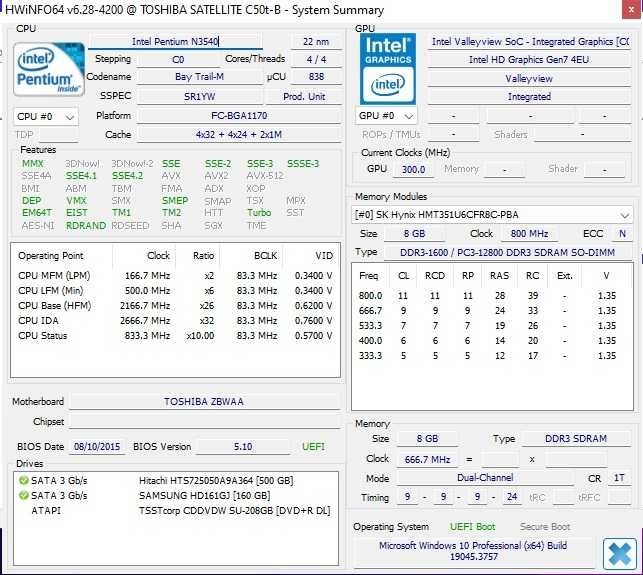This screenshot has height=575, width=643.
Task: Click the Intel Valleyview SoC GPU name field
Action: [x=529, y=42]
